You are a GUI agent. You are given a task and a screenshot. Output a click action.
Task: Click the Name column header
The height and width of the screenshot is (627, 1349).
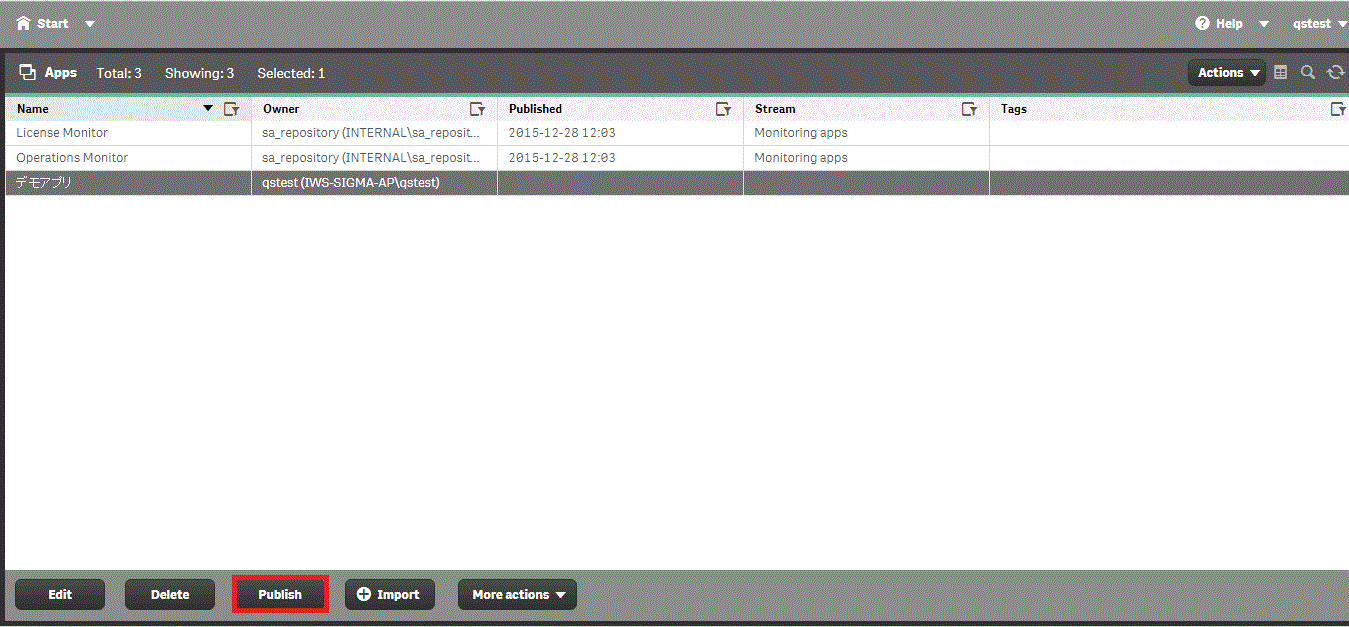128,109
